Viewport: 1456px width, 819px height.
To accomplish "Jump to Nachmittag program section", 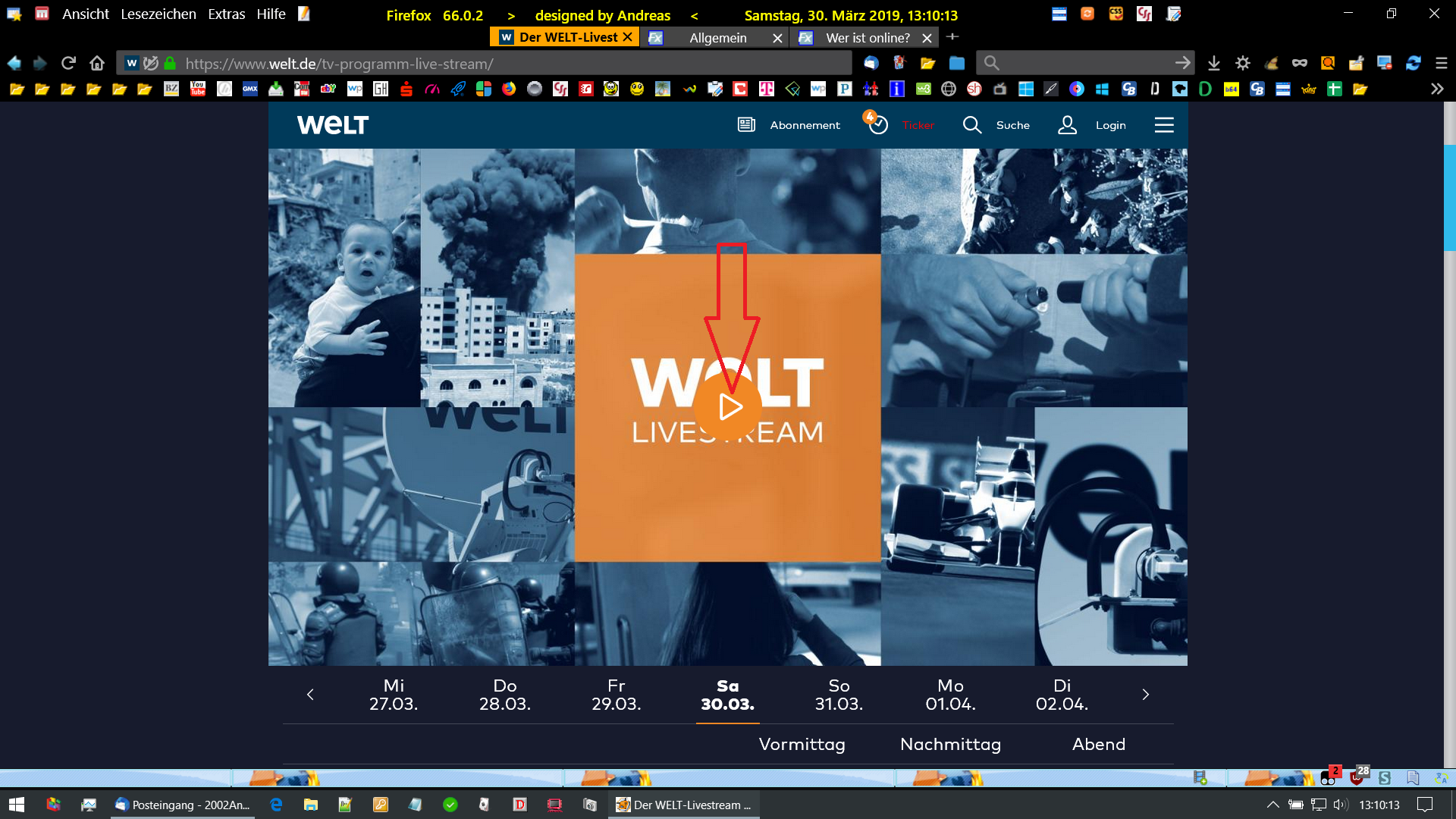I will (950, 745).
